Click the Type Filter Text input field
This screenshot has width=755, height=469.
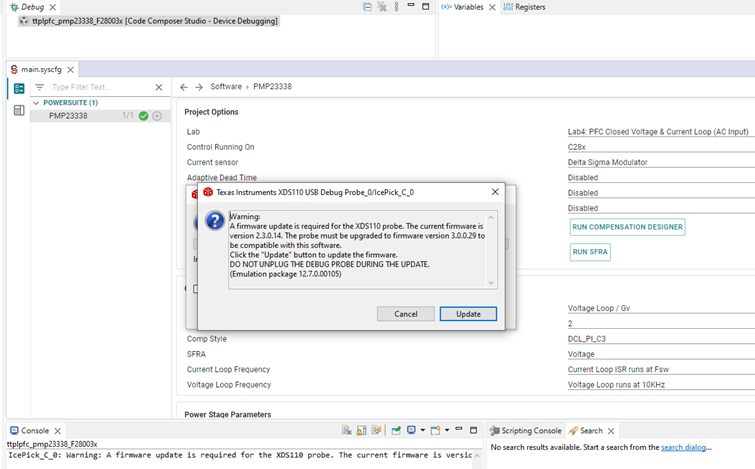coord(98,88)
